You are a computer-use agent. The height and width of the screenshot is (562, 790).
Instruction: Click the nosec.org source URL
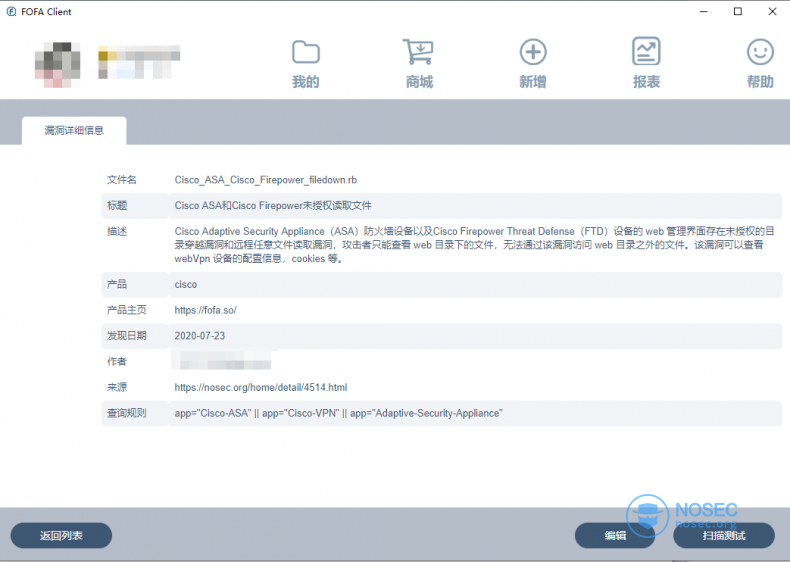click(x=260, y=387)
